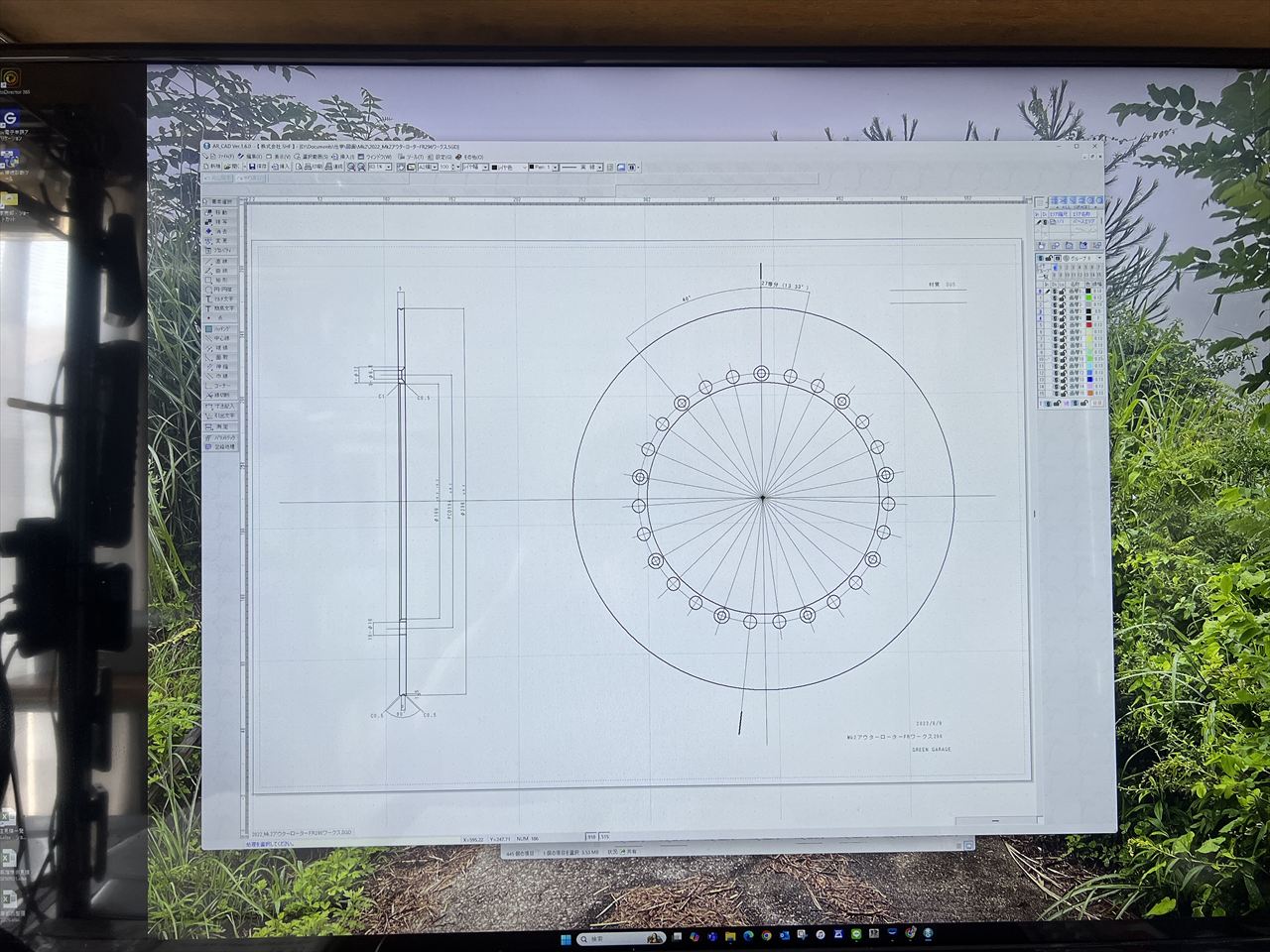Expand the グループ group dropdown in layer panel
This screenshot has width=1270, height=952.
1096,258
